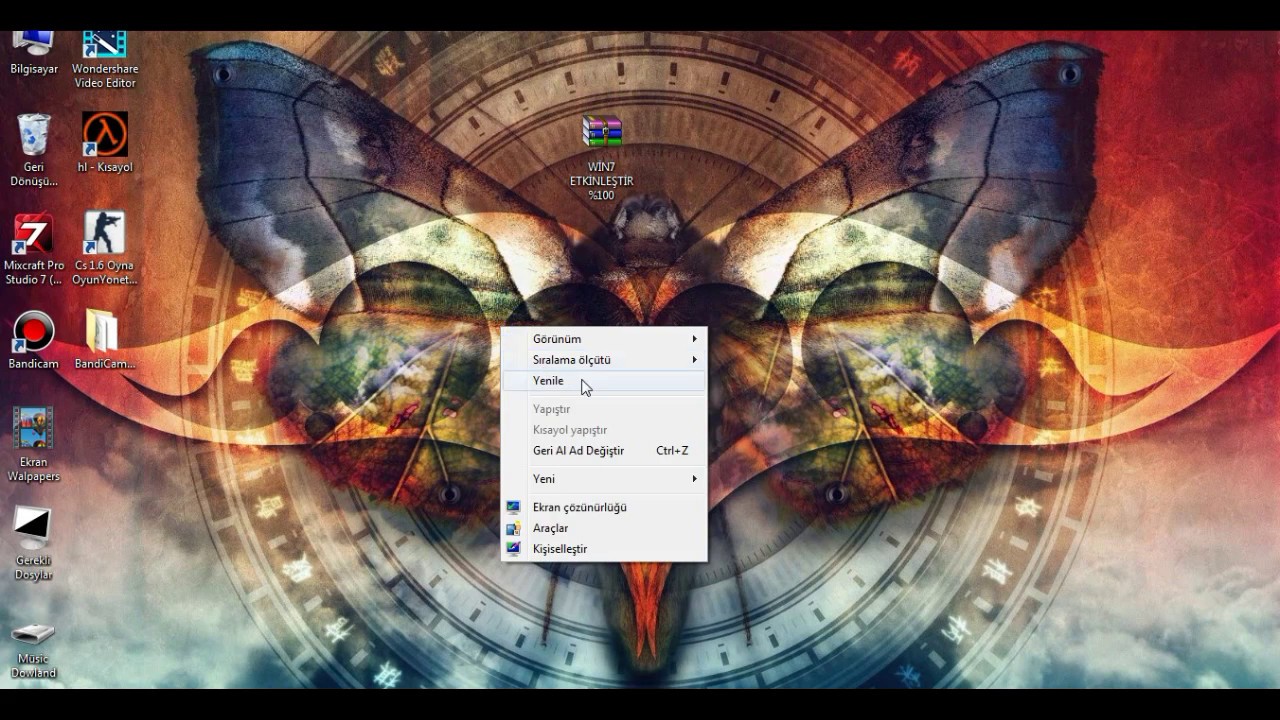Click the 'Müsic Dowland' label text
Viewport: 1280px width, 720px height.
pyautogui.click(x=34, y=666)
